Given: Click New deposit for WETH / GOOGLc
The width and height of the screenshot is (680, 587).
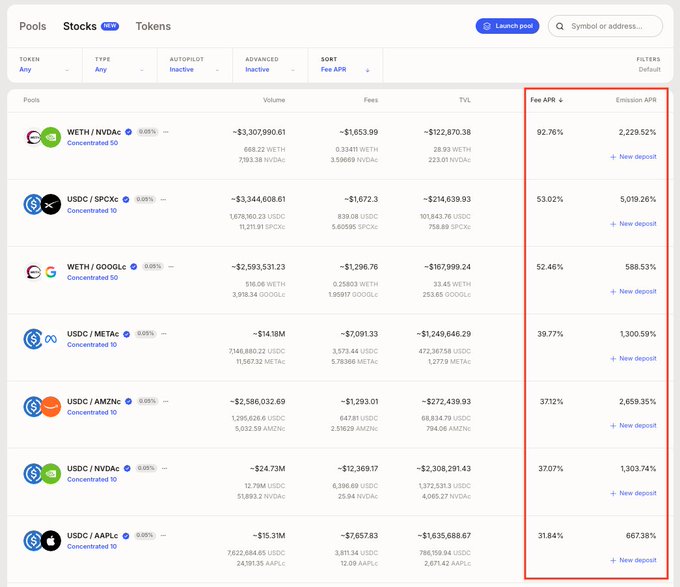Looking at the screenshot, I should tap(633, 291).
